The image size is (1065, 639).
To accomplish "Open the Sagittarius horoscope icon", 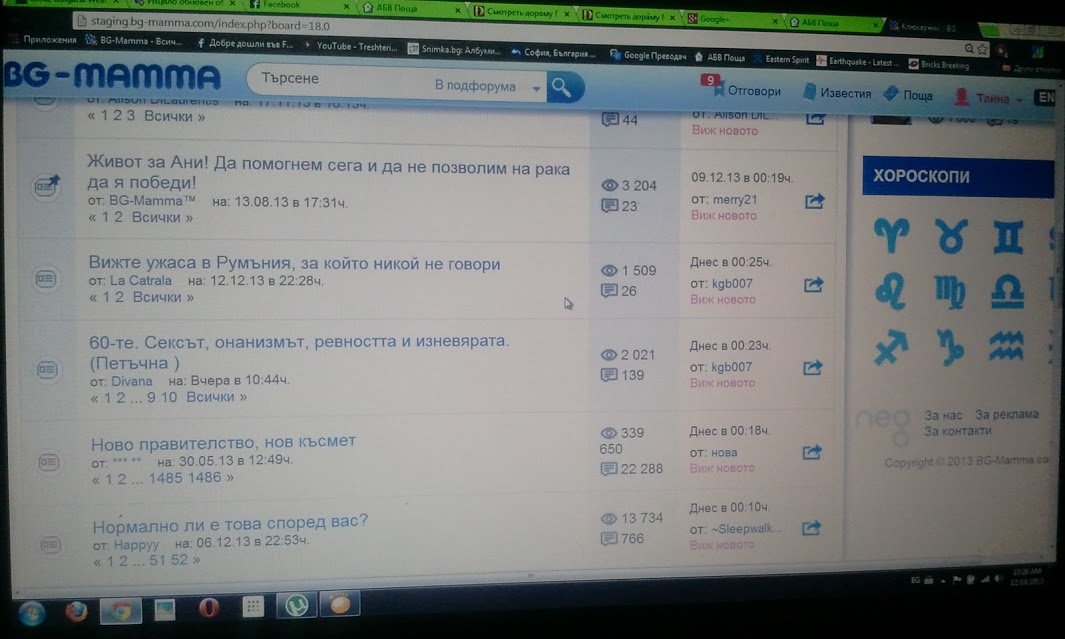I will click(891, 347).
